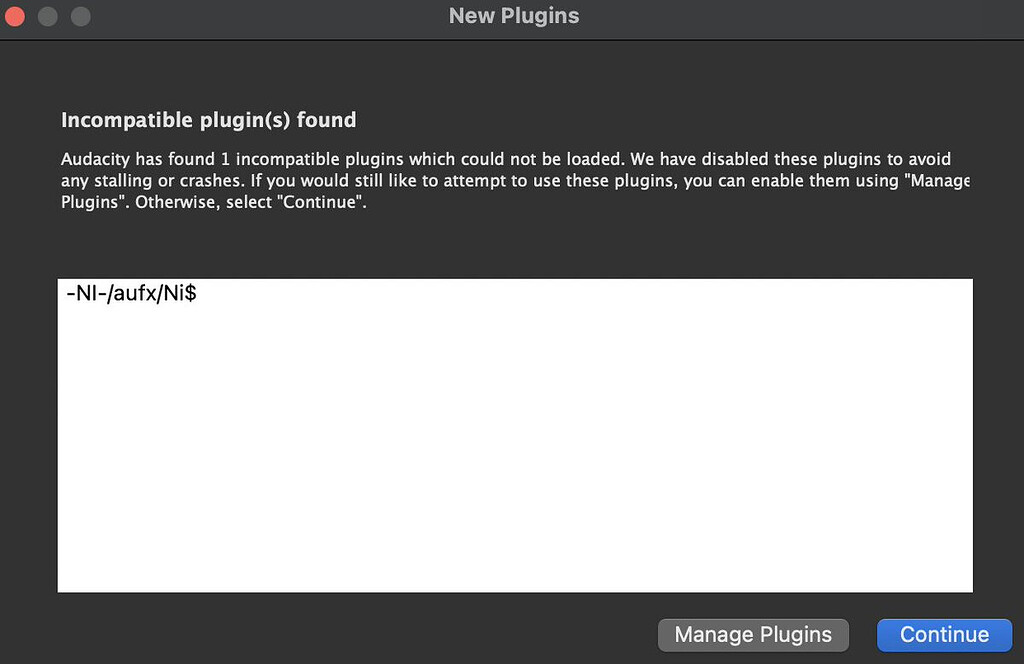Click the middle gray window control
Screen dimensions: 1024x664
coord(47,16)
